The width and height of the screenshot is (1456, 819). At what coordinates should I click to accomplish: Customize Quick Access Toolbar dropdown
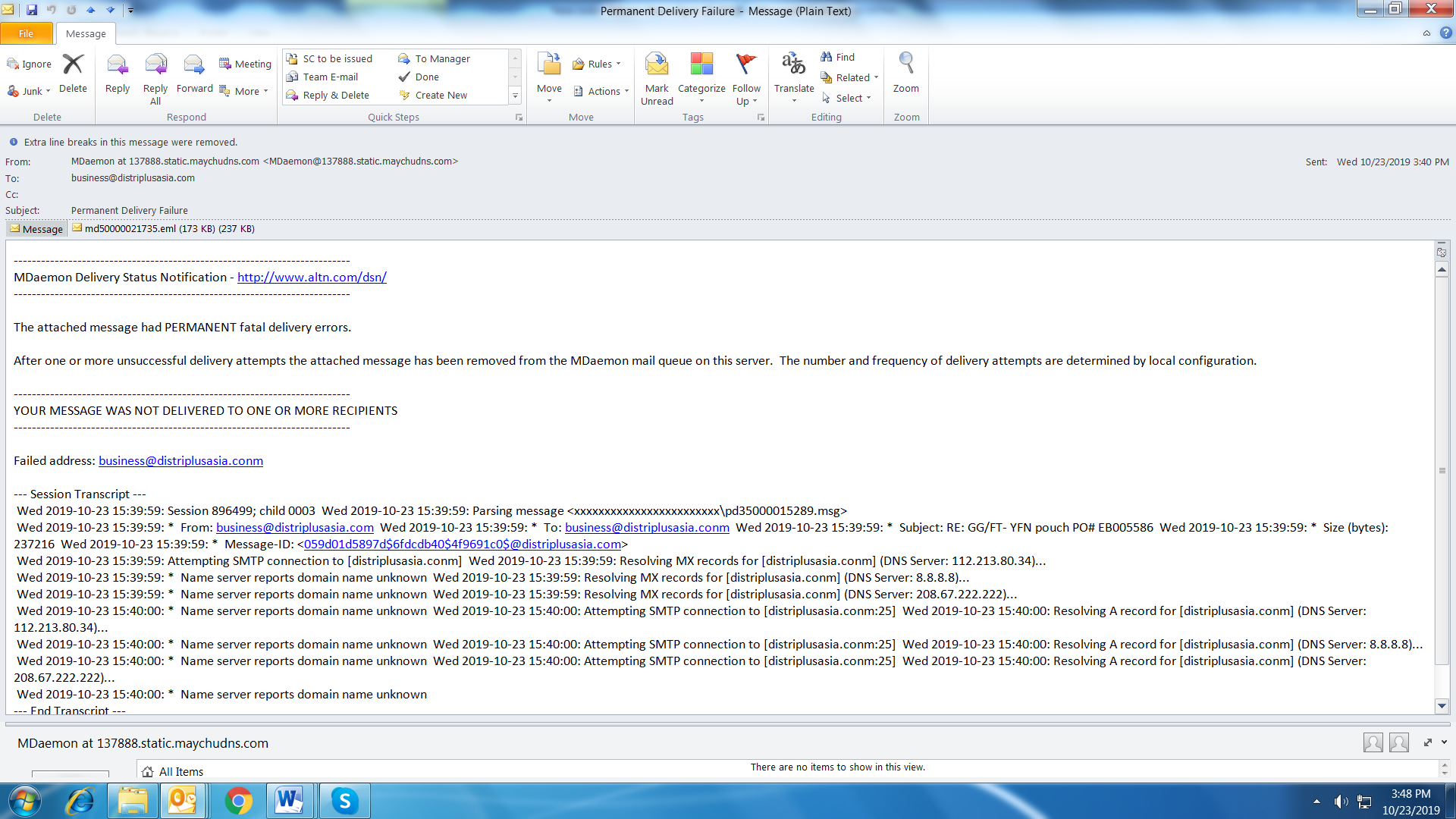pyautogui.click(x=130, y=10)
